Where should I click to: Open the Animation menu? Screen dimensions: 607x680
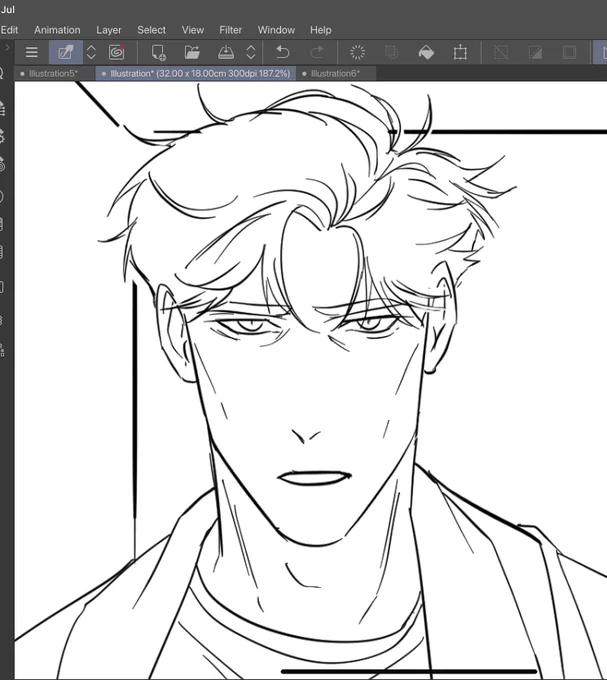click(57, 30)
